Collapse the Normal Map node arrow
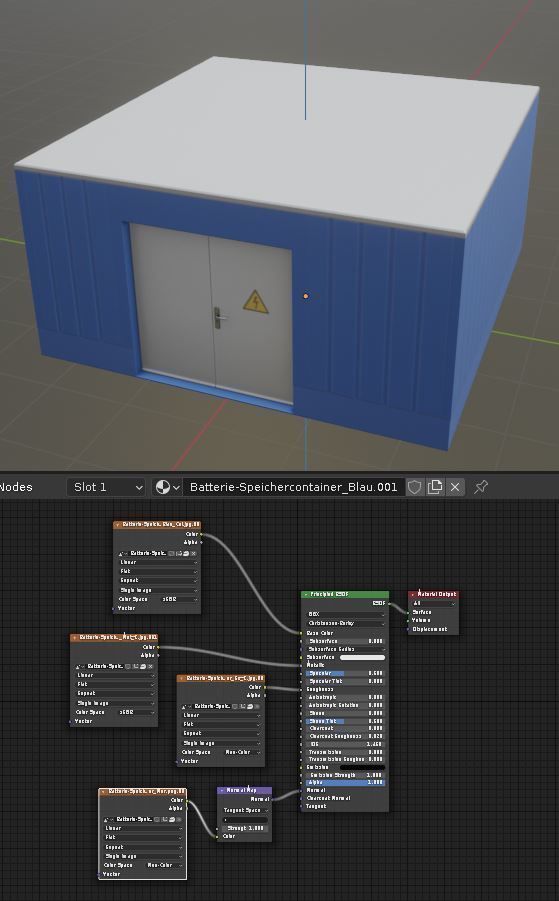The height and width of the screenshot is (901, 559). pos(222,790)
